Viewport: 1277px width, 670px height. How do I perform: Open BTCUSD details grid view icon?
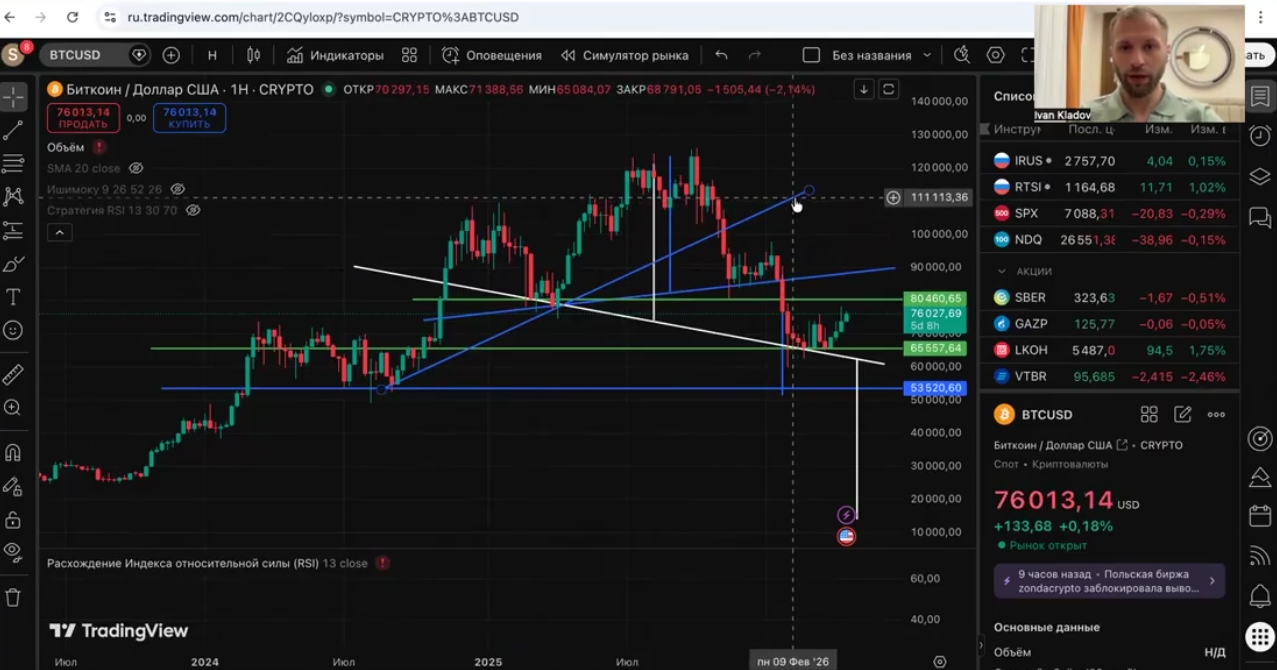pyautogui.click(x=1149, y=414)
